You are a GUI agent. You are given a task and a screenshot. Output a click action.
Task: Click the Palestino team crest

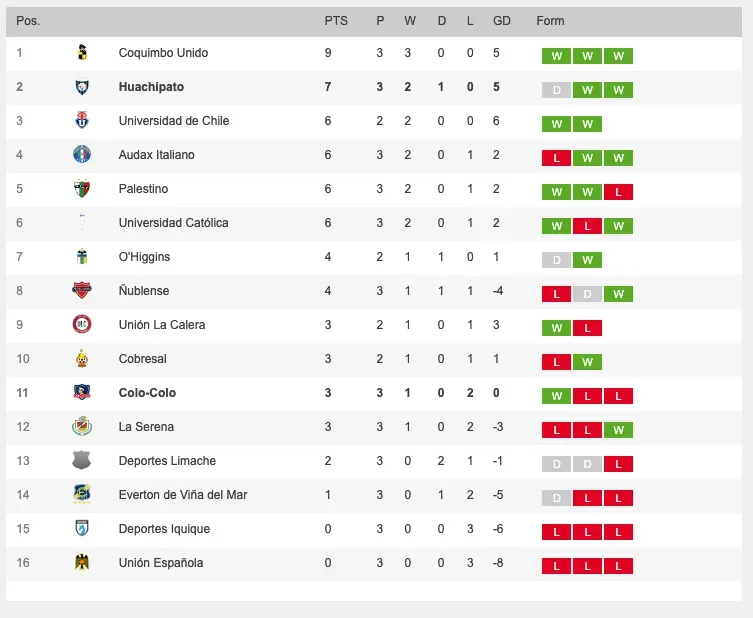point(83,189)
